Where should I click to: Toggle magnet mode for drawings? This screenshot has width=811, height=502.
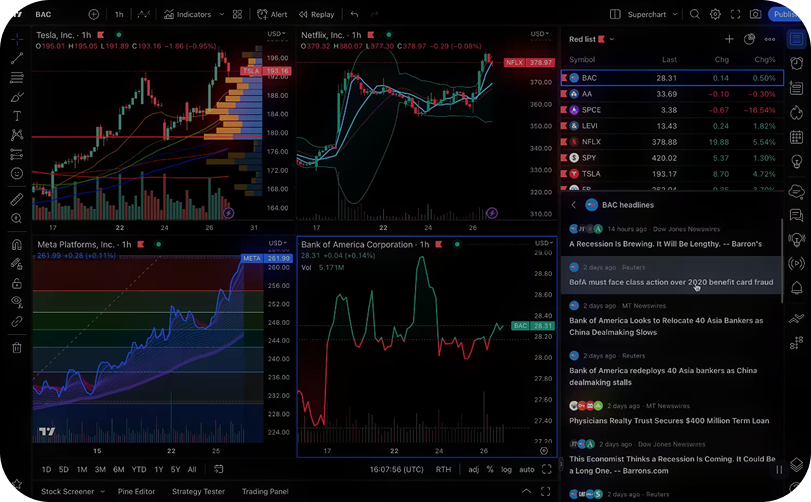coord(17,244)
